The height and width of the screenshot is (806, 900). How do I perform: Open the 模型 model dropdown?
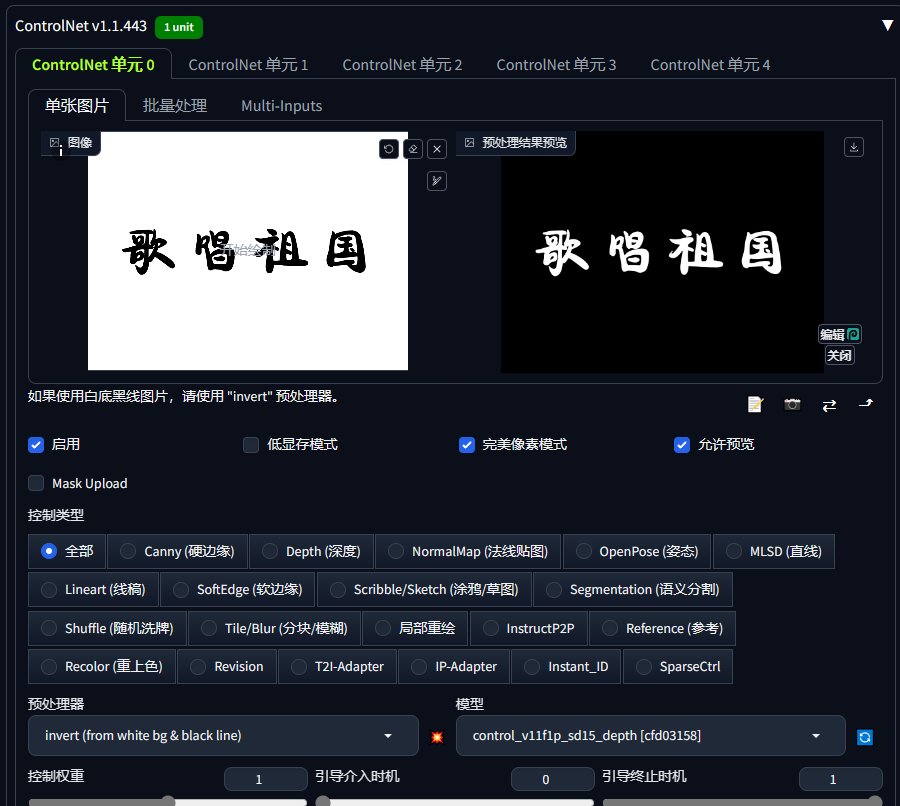click(x=650, y=735)
